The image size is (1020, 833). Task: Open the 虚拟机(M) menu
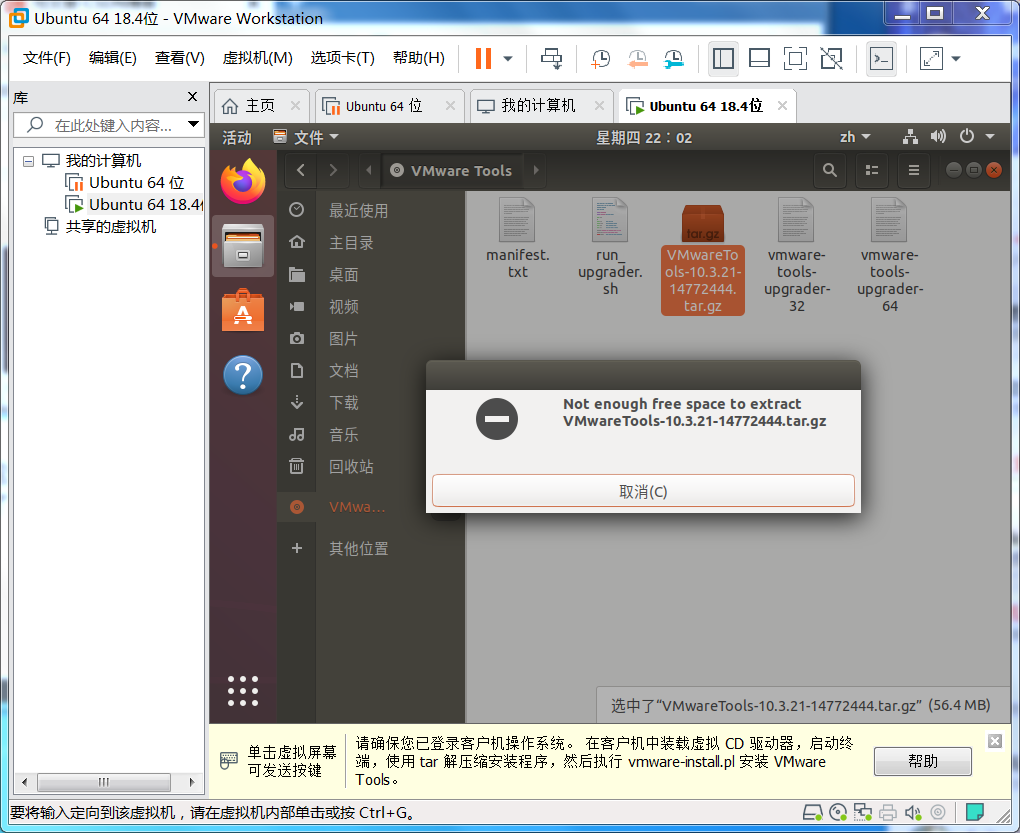coord(258,58)
